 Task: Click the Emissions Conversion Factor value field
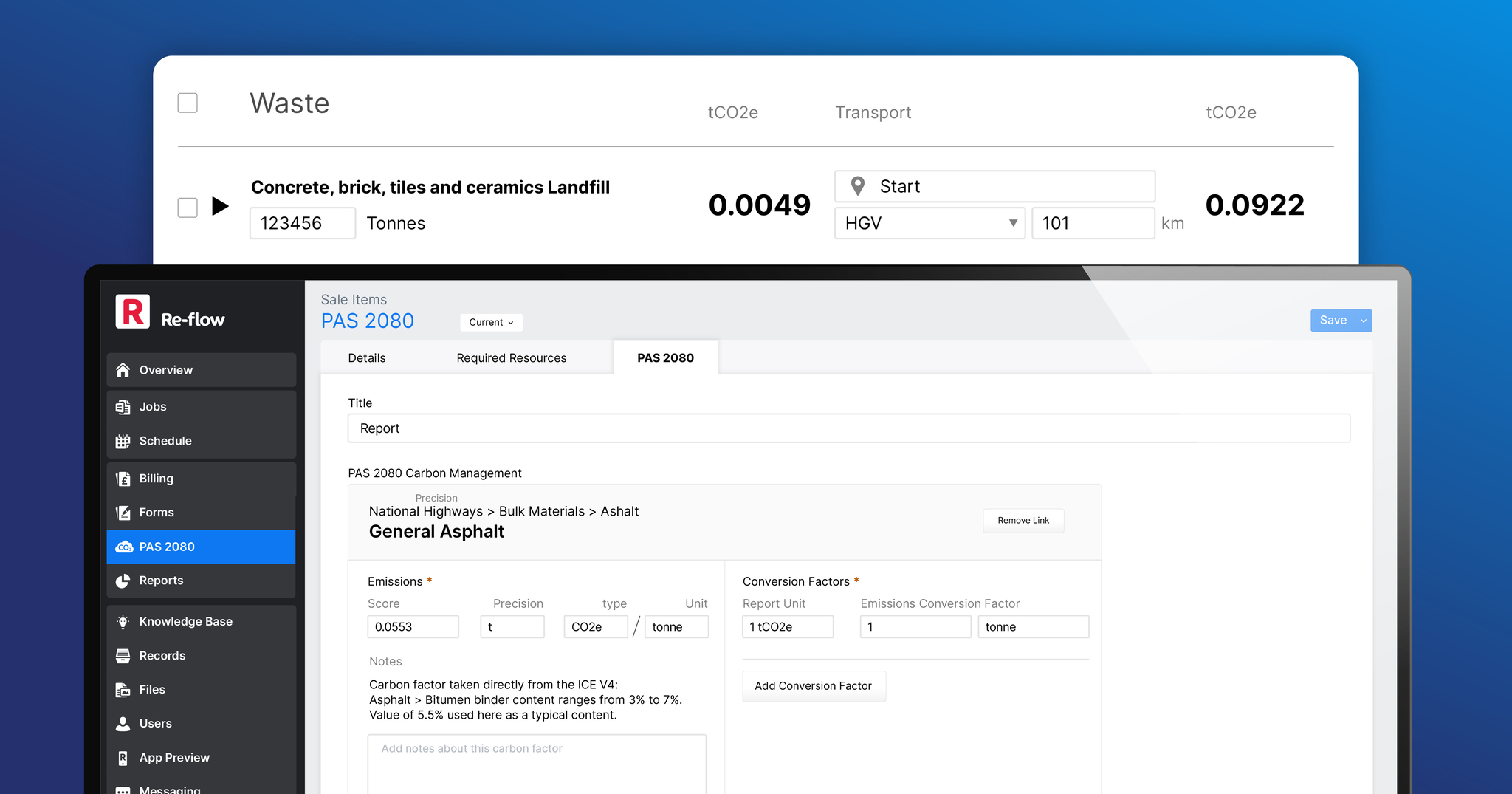[x=915, y=627]
